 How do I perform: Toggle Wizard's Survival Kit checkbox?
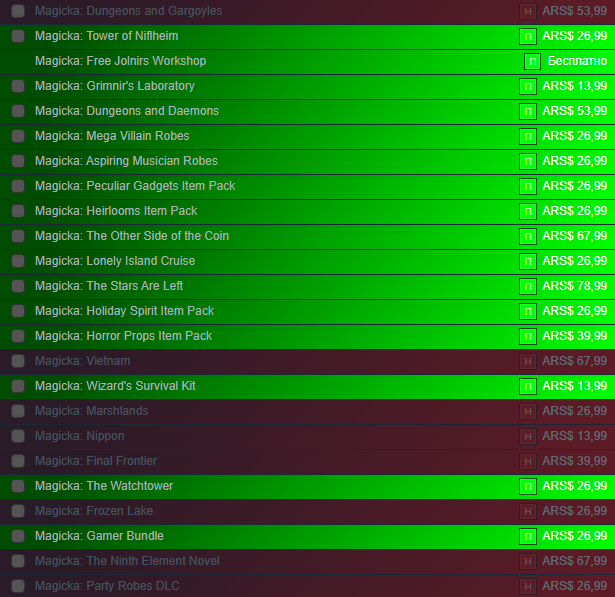[18, 386]
